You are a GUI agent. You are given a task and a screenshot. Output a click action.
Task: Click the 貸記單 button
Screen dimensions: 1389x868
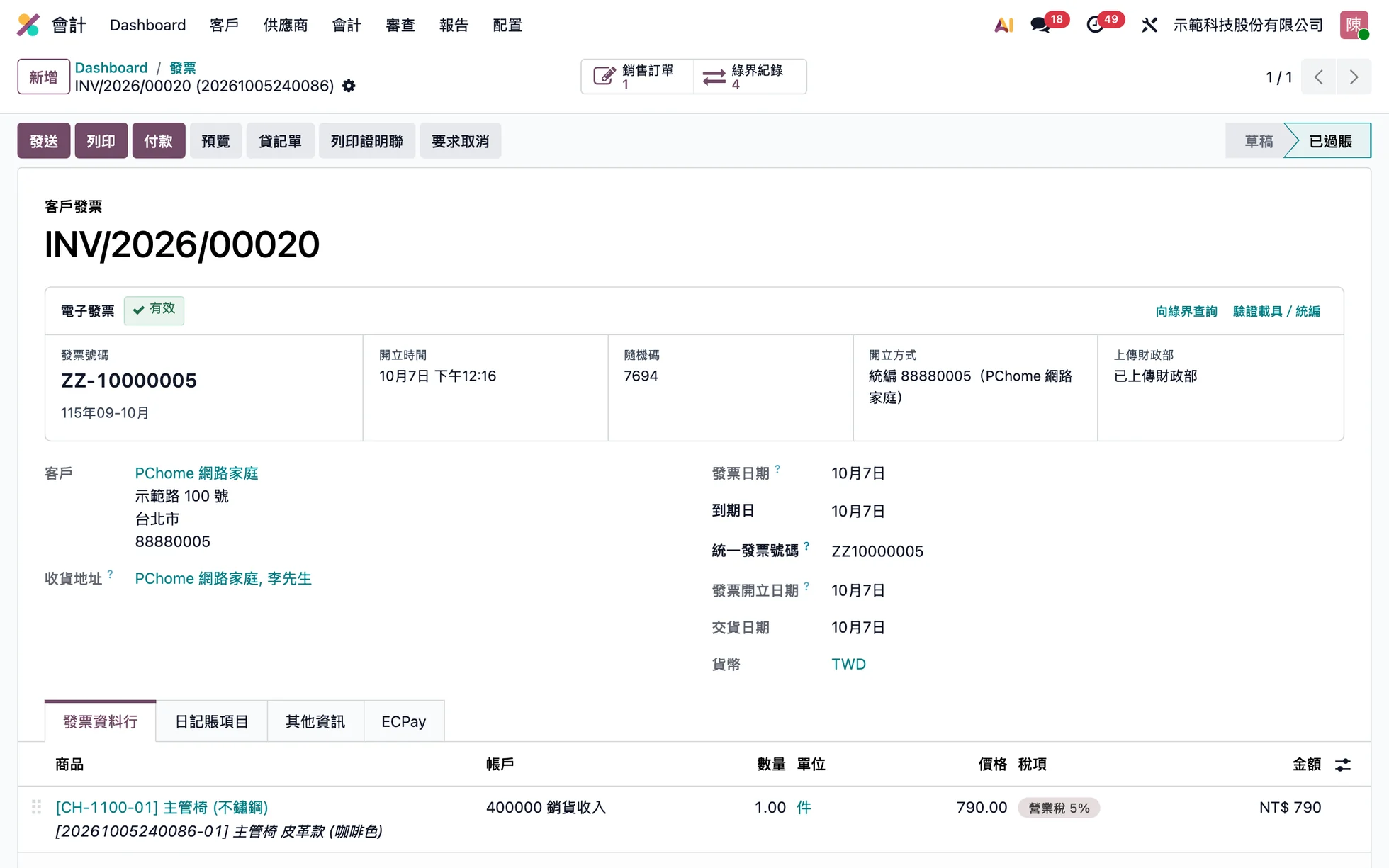coord(280,141)
